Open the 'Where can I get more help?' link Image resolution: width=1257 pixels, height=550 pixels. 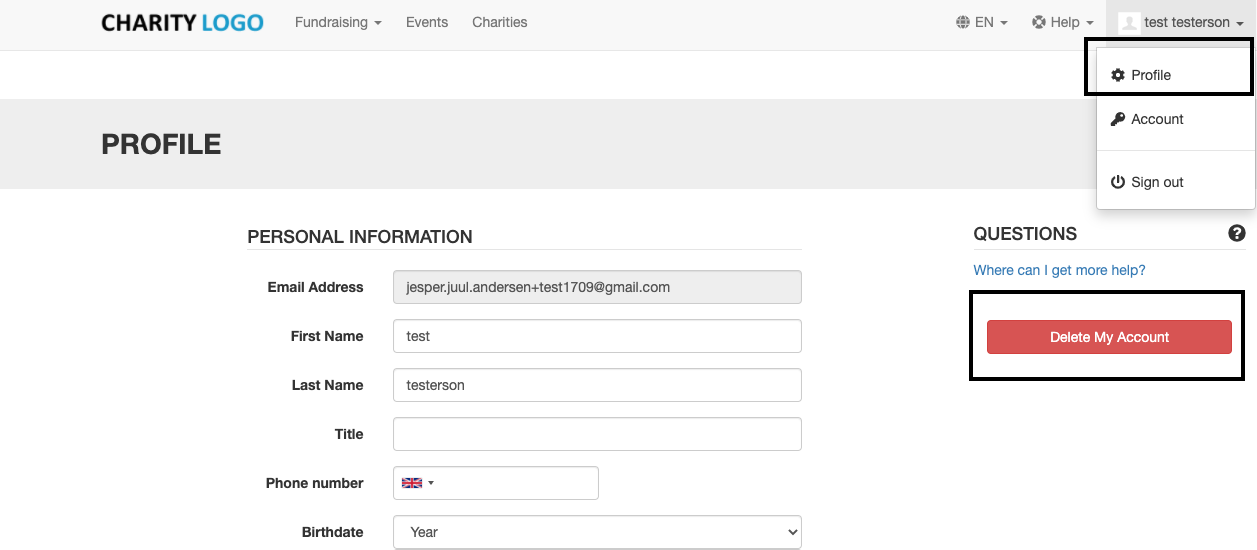[x=1059, y=270]
